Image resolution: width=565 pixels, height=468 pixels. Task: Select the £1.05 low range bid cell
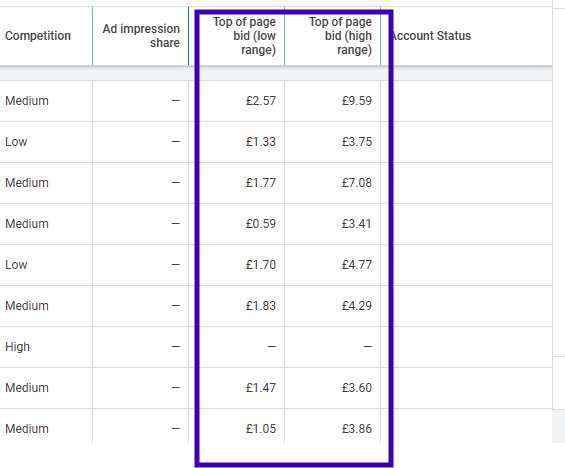coord(261,429)
